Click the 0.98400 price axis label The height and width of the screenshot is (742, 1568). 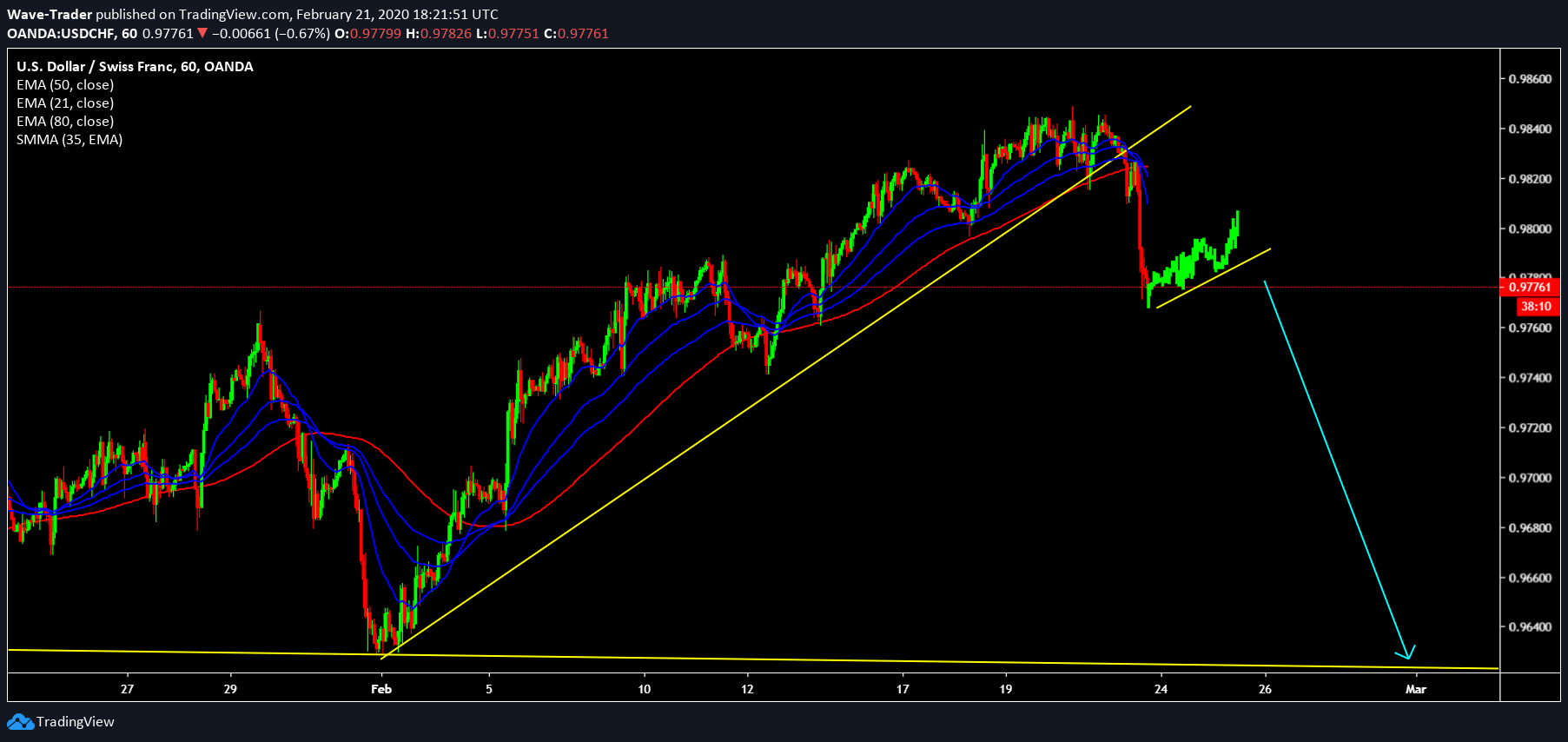pos(1530,129)
